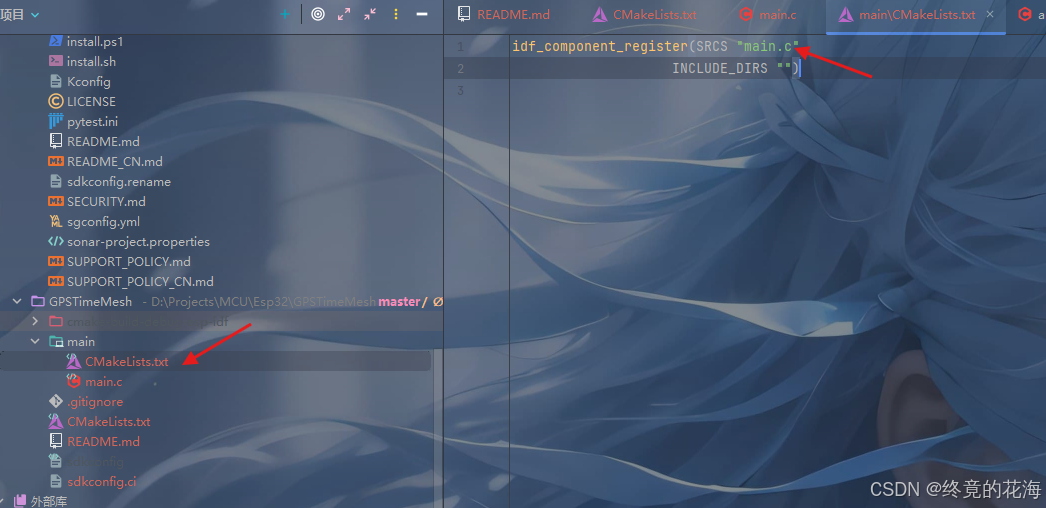This screenshot has width=1046, height=508.
Task: Click the LICENSE copyright icon
Action: (x=56, y=101)
